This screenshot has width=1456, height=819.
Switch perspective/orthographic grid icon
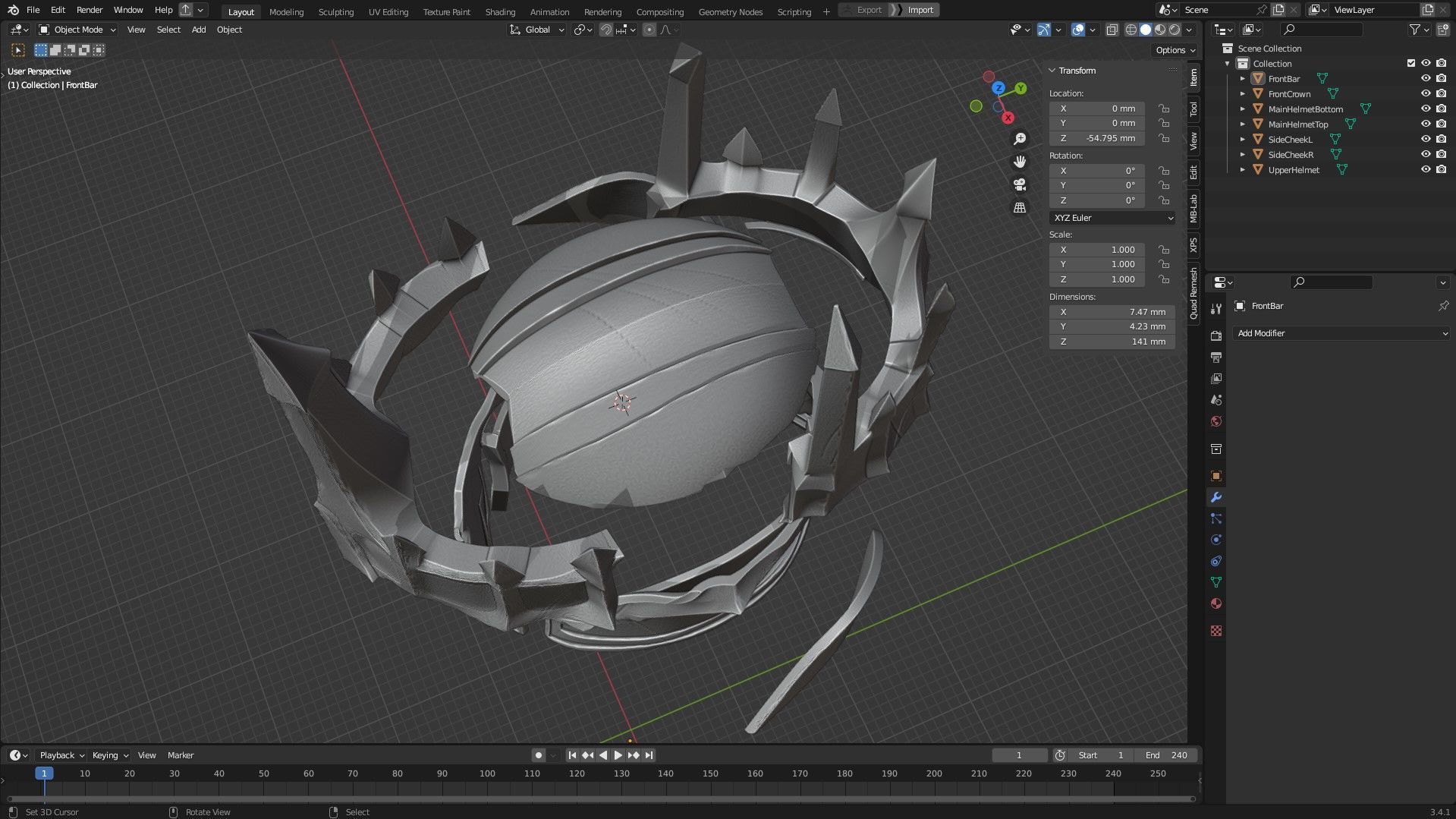click(x=1020, y=207)
